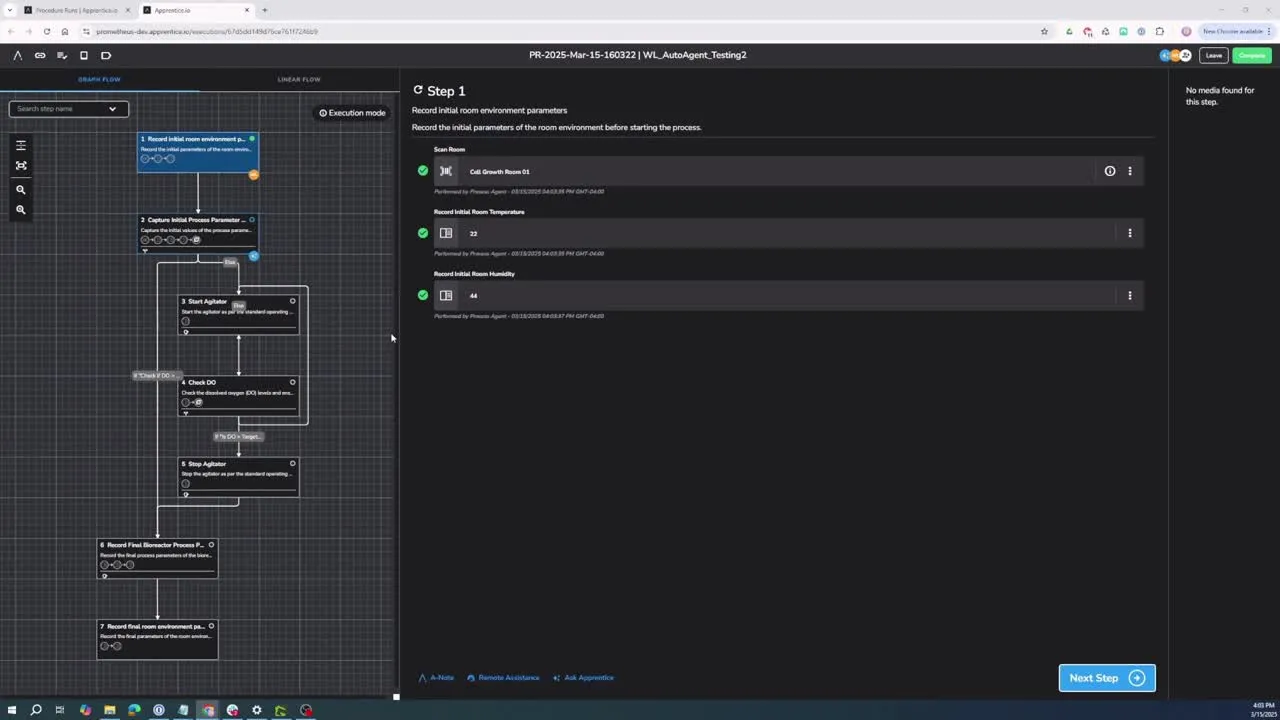This screenshot has height=720, width=1280.
Task: Click the tag label icon in the top toolbar
Action: tap(106, 55)
